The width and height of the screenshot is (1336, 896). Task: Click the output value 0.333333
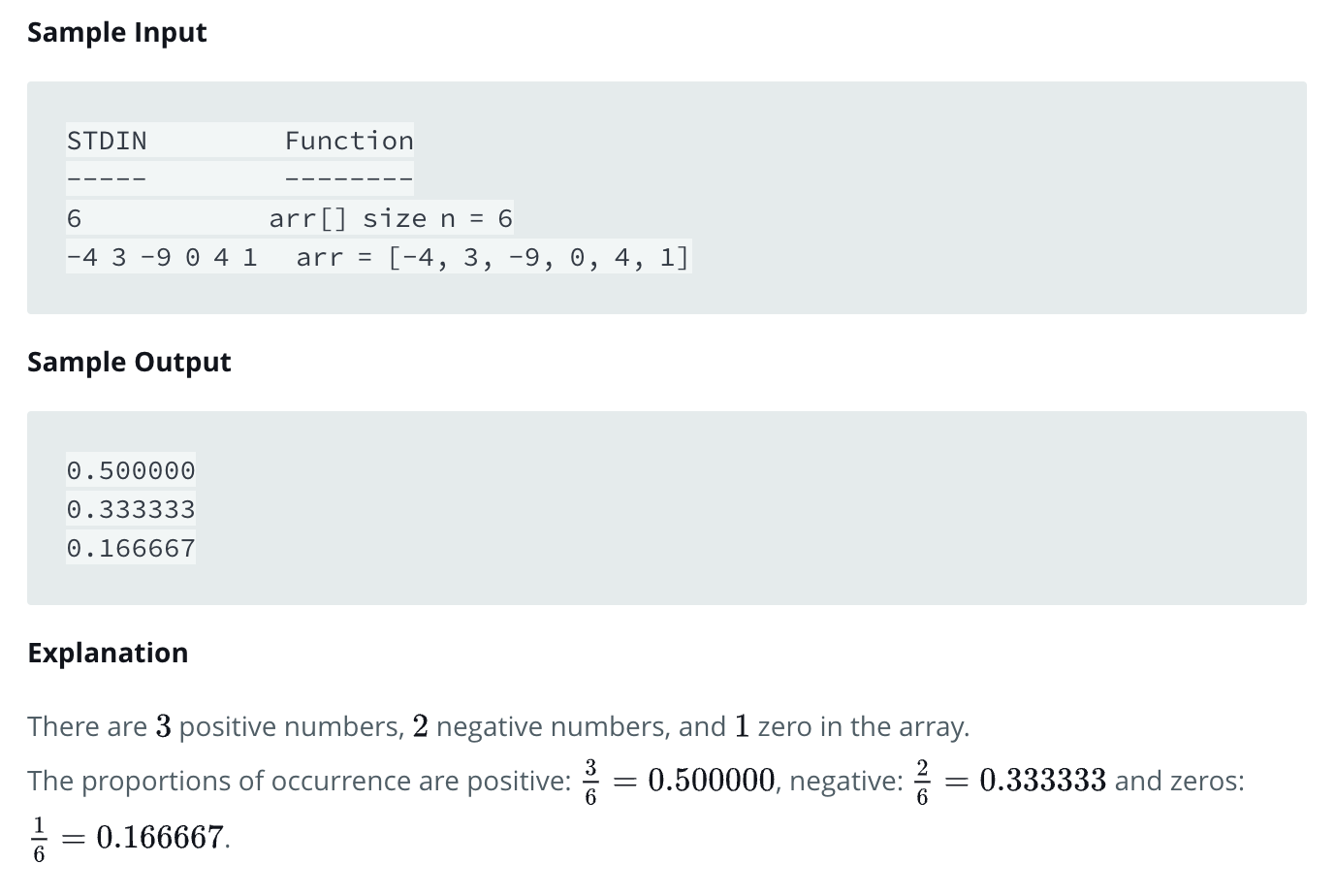pos(131,510)
